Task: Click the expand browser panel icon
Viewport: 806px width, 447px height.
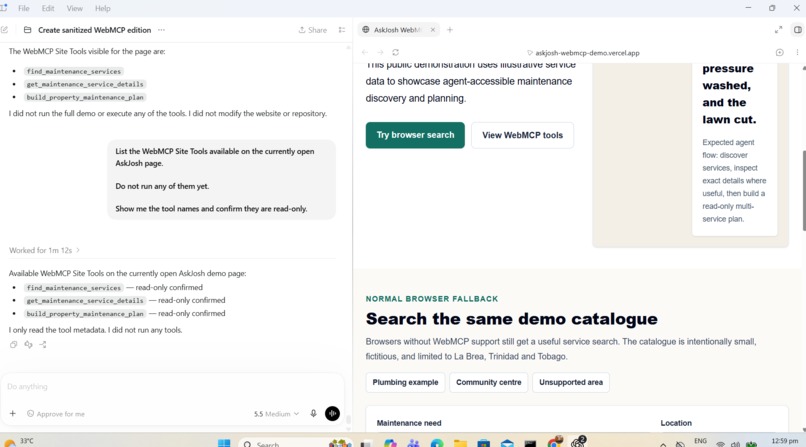Action: pyautogui.click(x=778, y=30)
